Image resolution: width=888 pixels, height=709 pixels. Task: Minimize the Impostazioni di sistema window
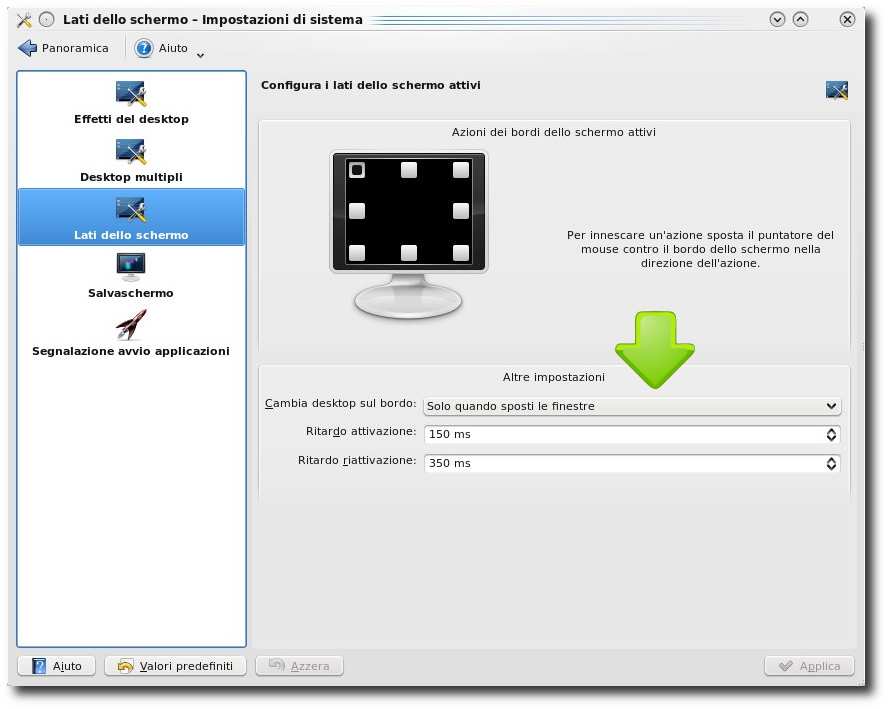(x=777, y=20)
